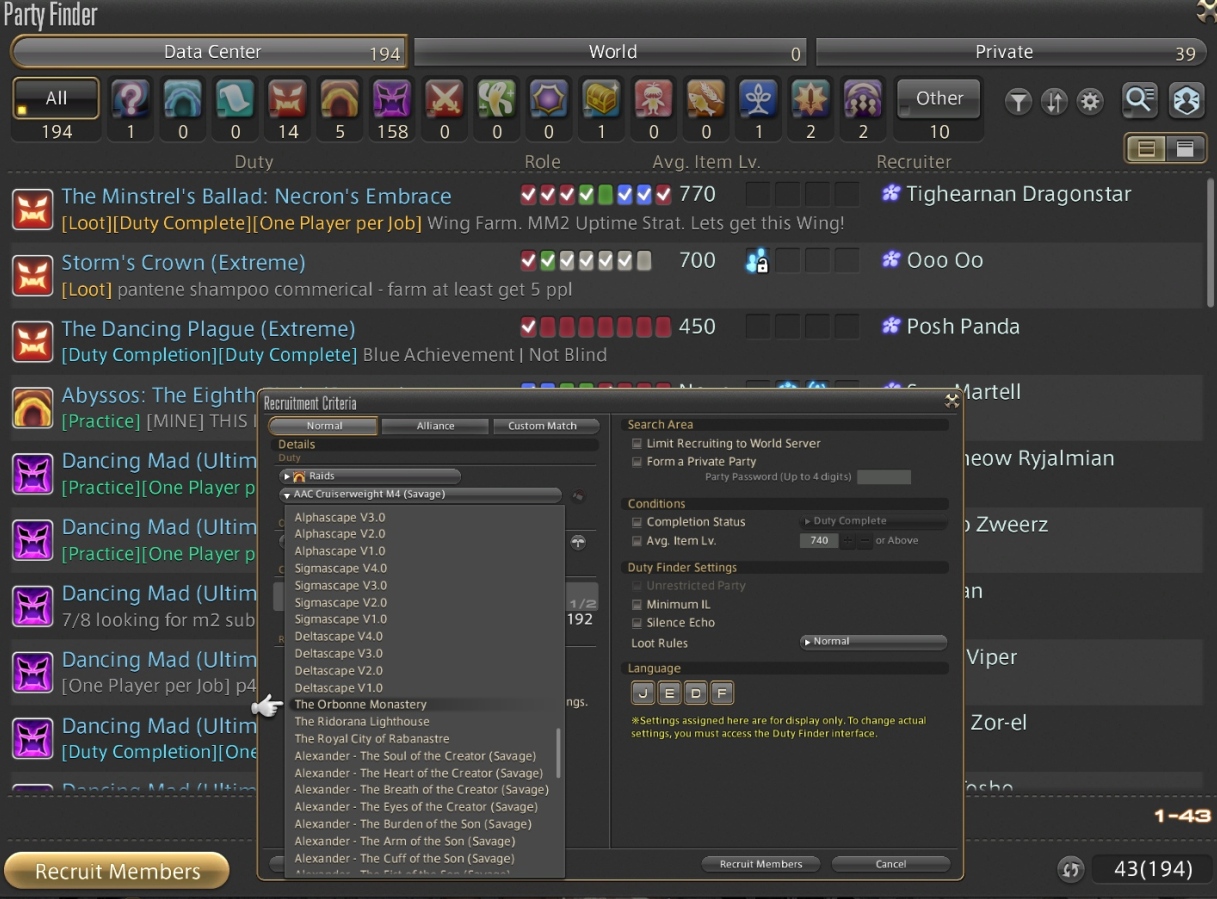This screenshot has width=1217, height=899.
Task: Enable the Avg. Item Lv. condition
Action: [x=637, y=540]
